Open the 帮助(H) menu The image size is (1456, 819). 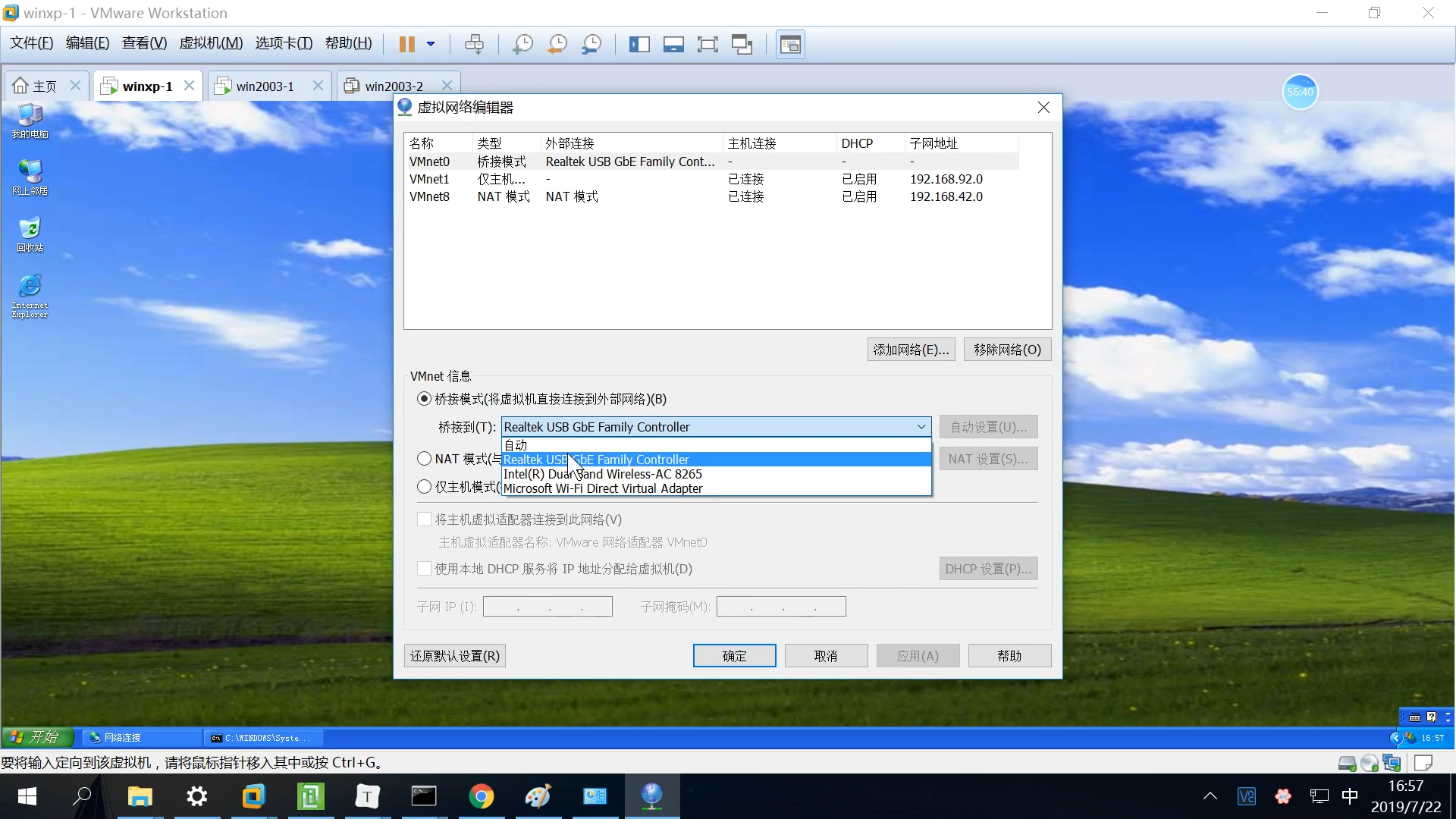click(x=348, y=43)
